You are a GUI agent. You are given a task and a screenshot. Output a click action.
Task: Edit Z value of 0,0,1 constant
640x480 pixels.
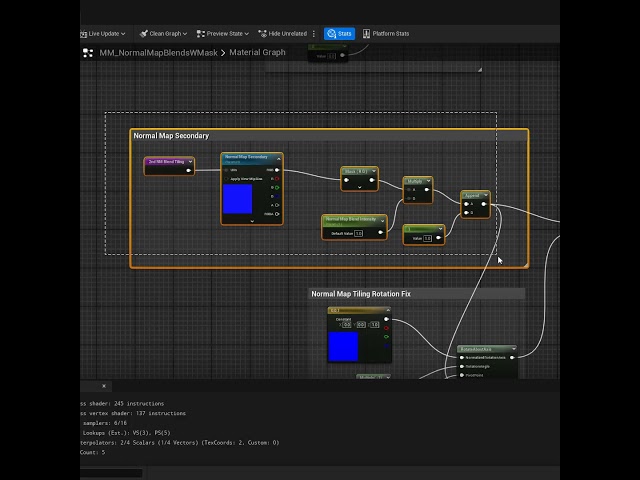(375, 325)
